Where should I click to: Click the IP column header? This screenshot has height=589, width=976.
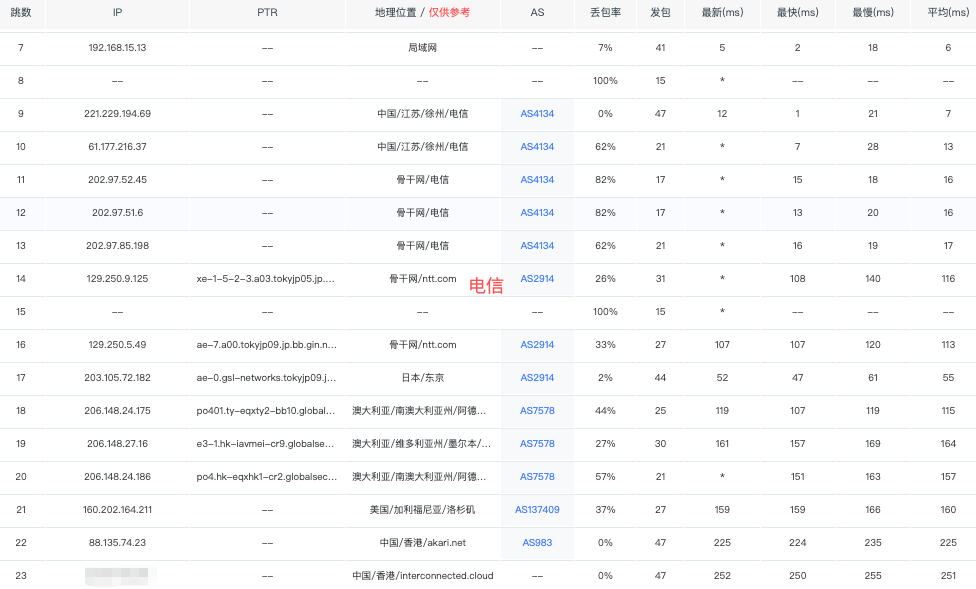[118, 12]
